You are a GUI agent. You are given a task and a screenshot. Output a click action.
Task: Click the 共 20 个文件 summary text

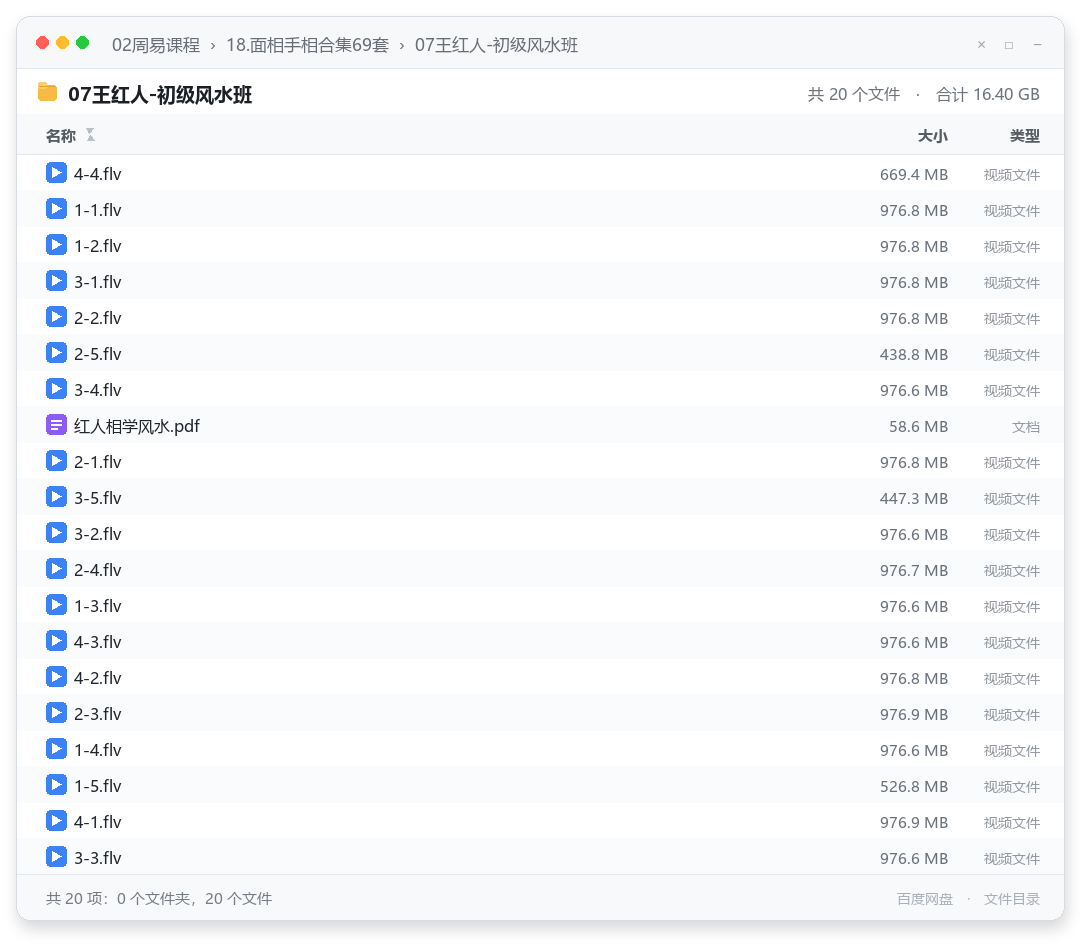pyautogui.click(x=853, y=94)
